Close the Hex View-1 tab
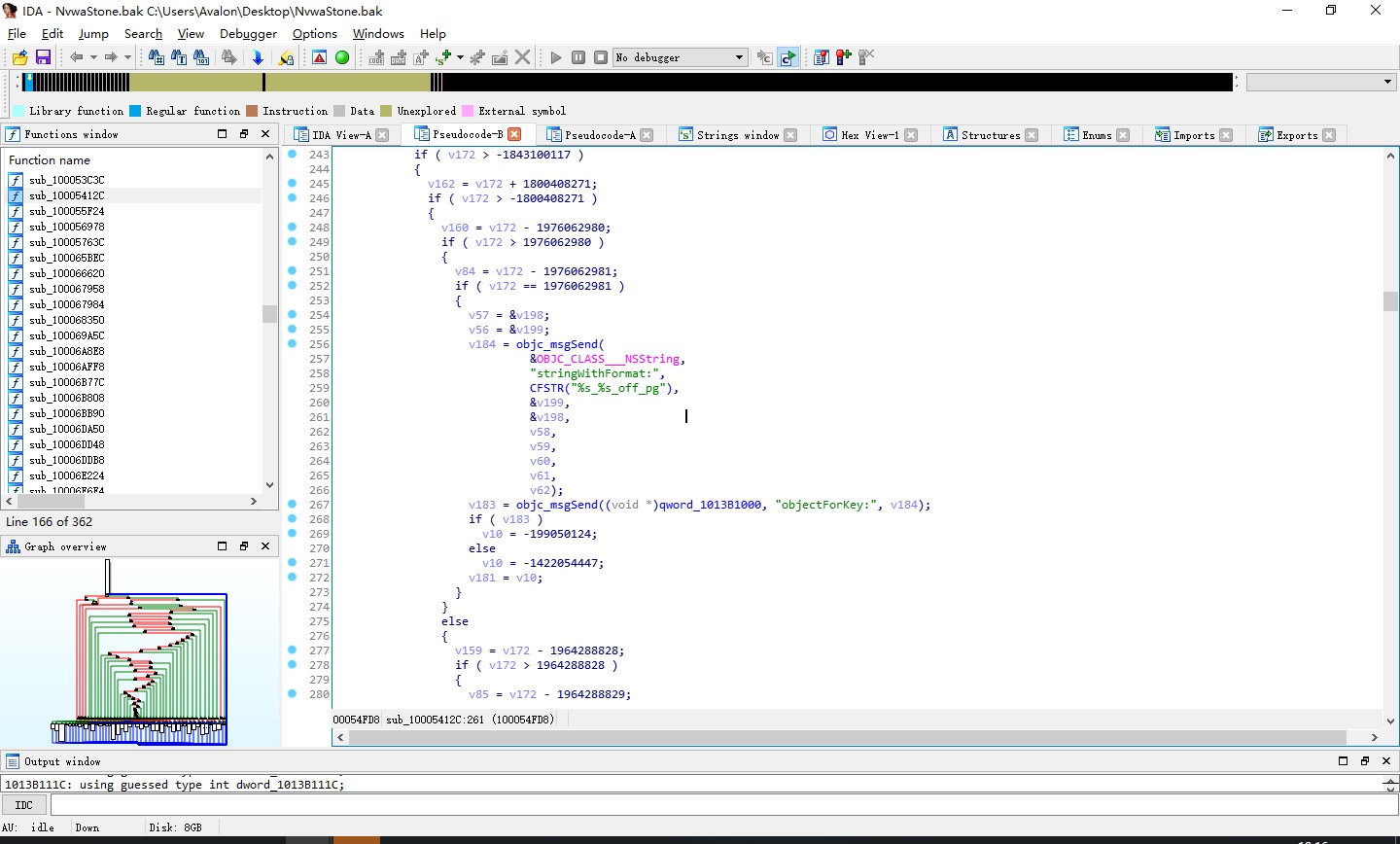The height and width of the screenshot is (844, 1400). coord(911,135)
